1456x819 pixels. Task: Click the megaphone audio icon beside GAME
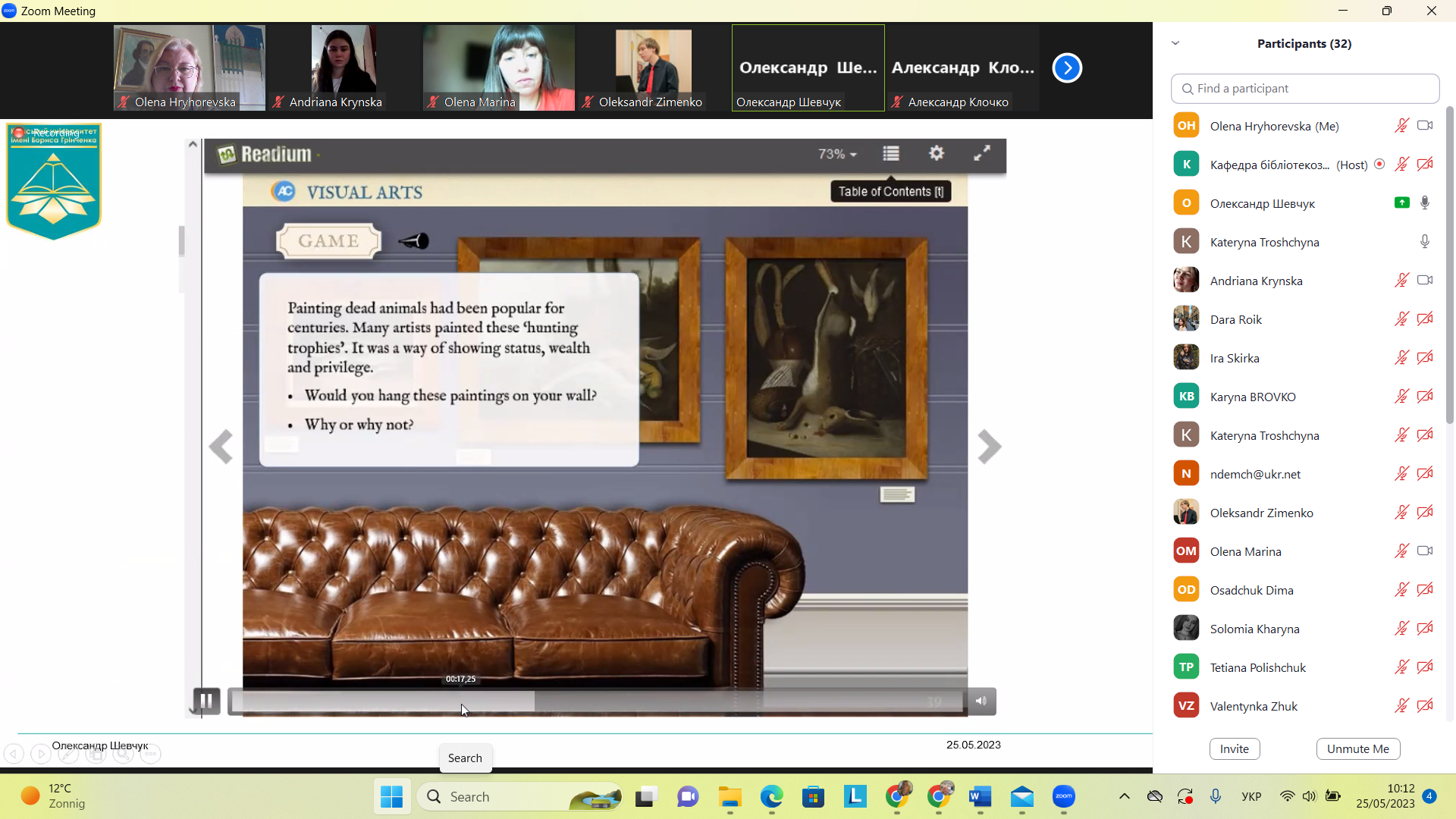[414, 241]
